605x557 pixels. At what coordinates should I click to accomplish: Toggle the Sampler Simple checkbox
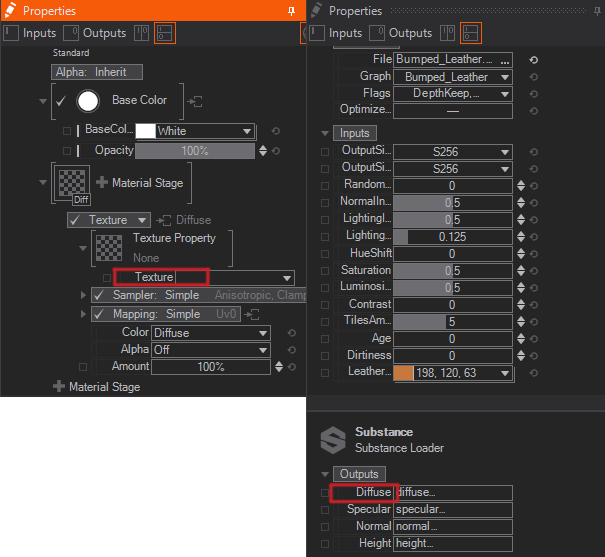[98, 295]
